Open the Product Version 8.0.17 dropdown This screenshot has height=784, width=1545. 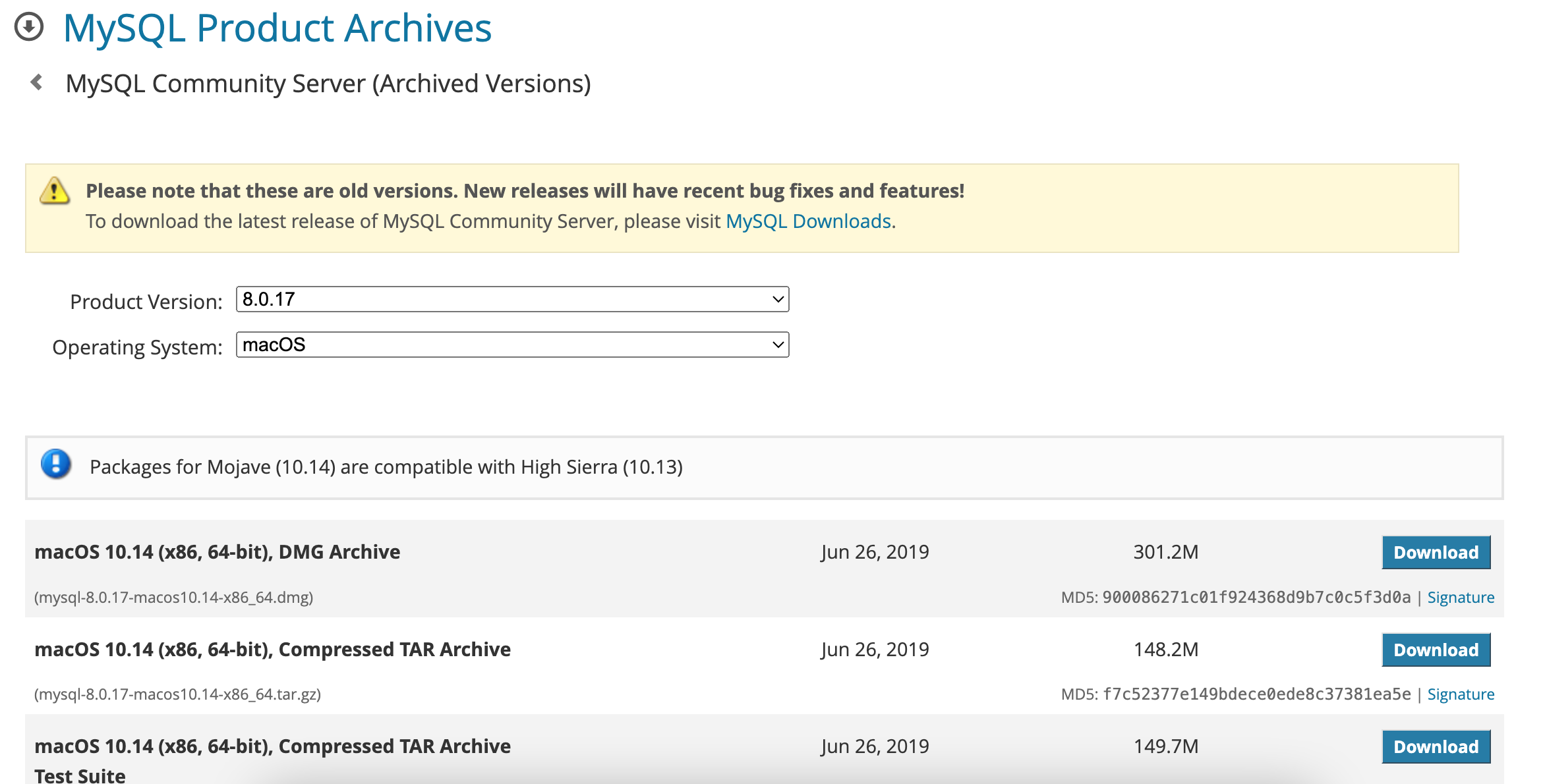(x=512, y=299)
